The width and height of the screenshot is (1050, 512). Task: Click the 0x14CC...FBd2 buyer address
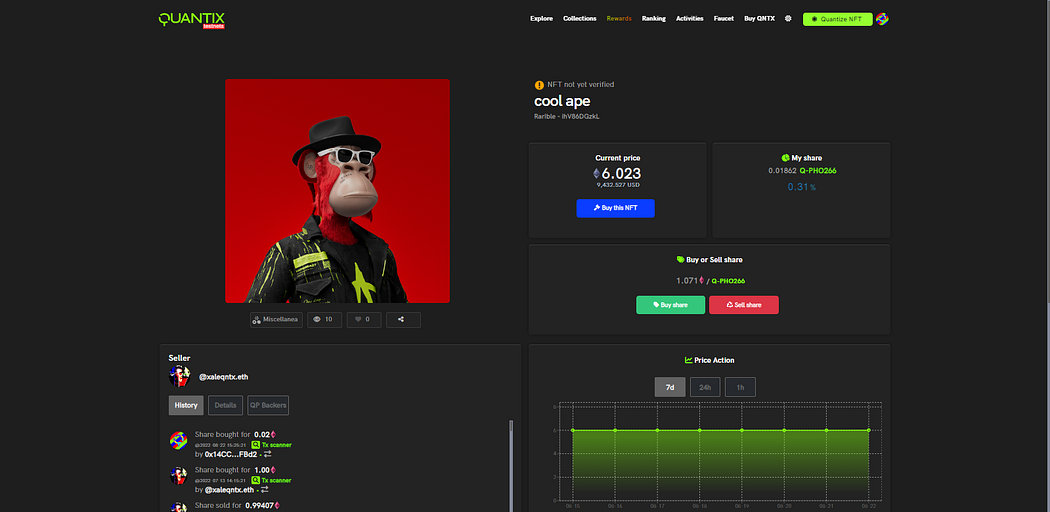[231, 454]
